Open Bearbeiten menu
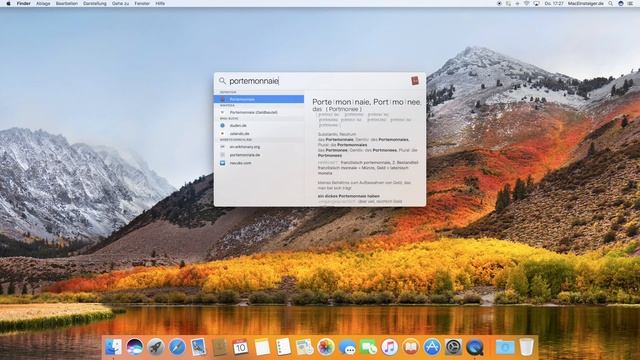Screen dimensions: 640x360 (x=67, y=3)
